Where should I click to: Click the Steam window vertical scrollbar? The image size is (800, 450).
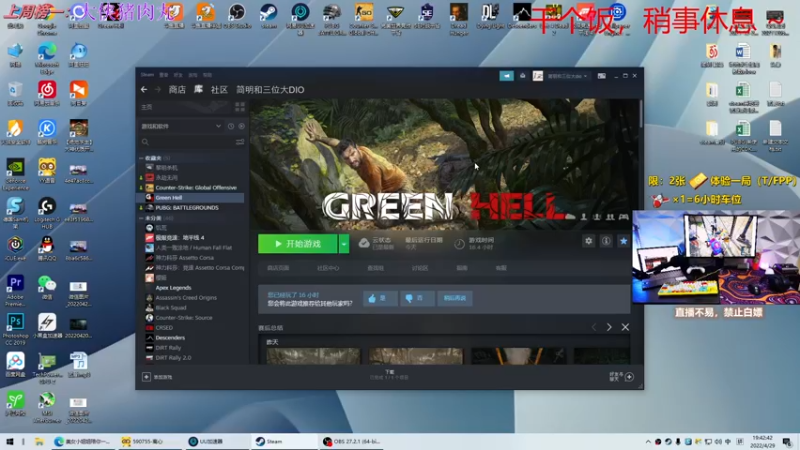(641, 113)
